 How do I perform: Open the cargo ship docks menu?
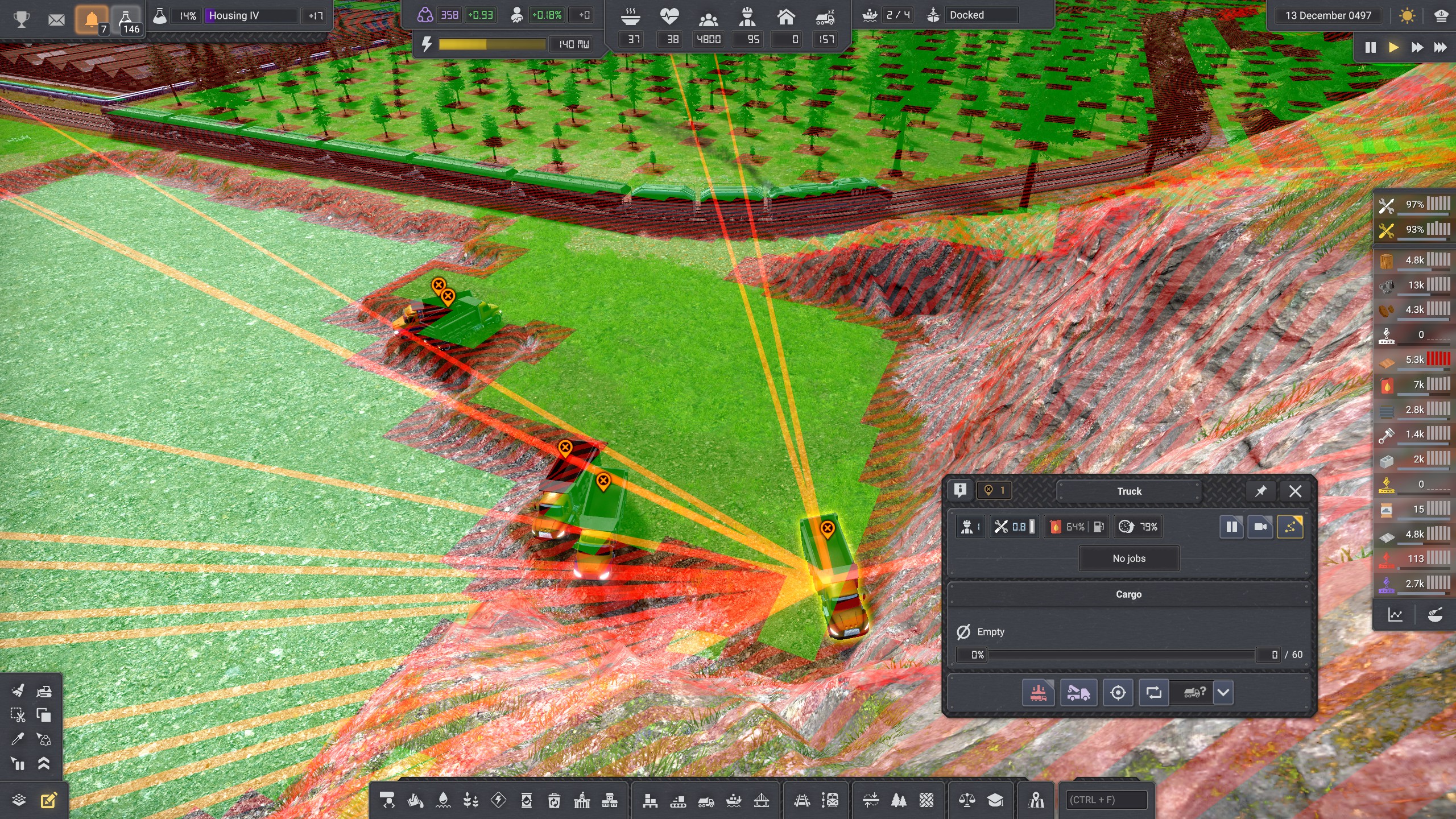[x=734, y=801]
